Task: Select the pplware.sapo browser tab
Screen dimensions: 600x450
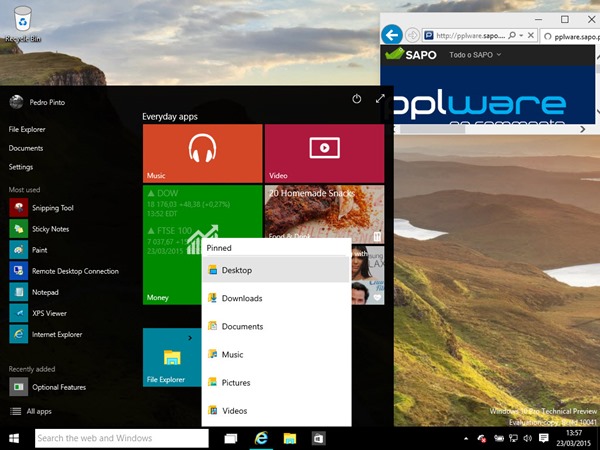Action: [571, 36]
